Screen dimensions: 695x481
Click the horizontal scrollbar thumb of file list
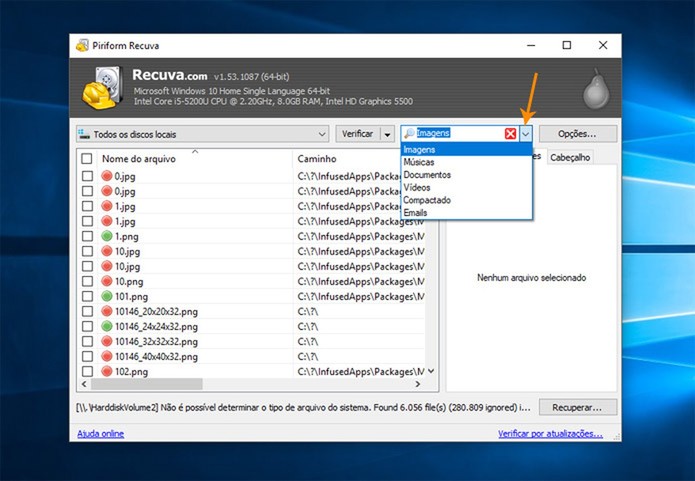click(147, 384)
